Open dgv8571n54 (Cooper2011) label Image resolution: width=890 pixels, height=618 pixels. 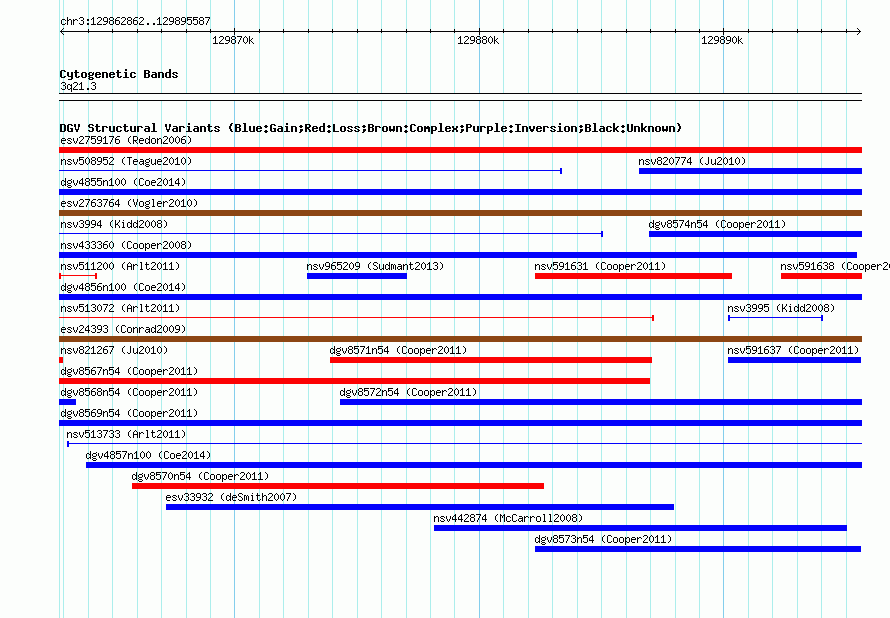398,350
